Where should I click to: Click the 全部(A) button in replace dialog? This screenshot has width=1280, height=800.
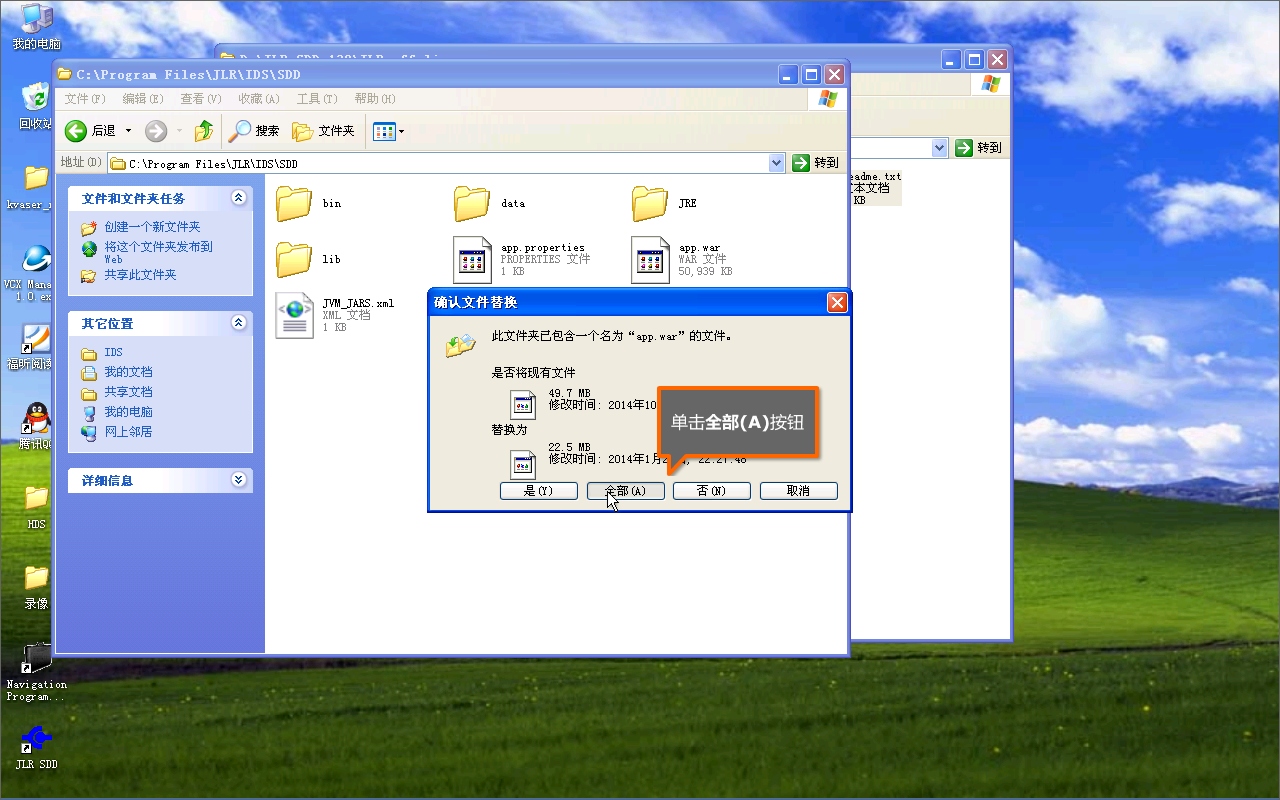626,491
